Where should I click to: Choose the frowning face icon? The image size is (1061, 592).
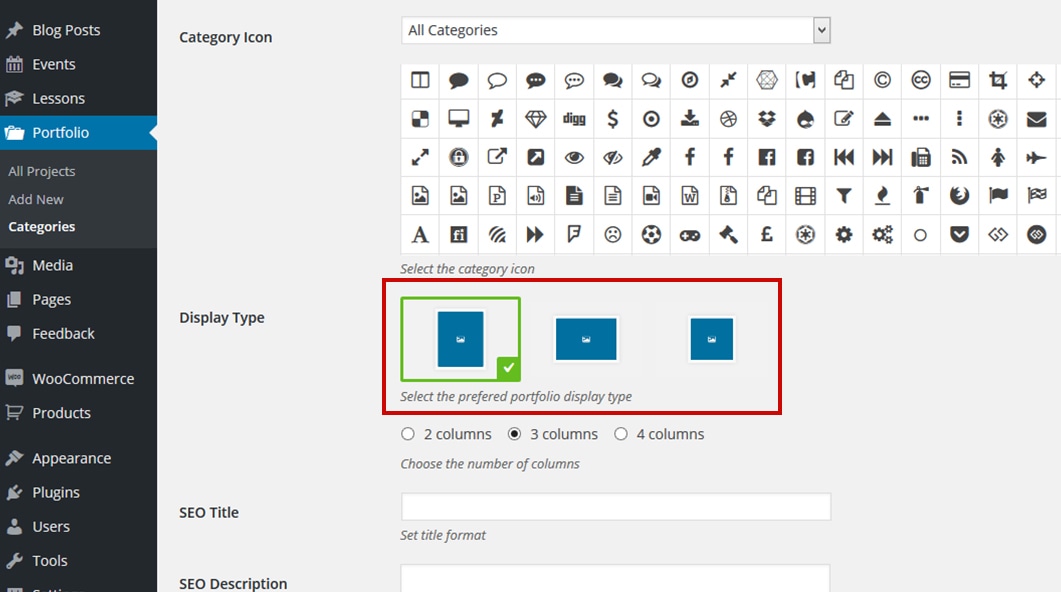612,235
